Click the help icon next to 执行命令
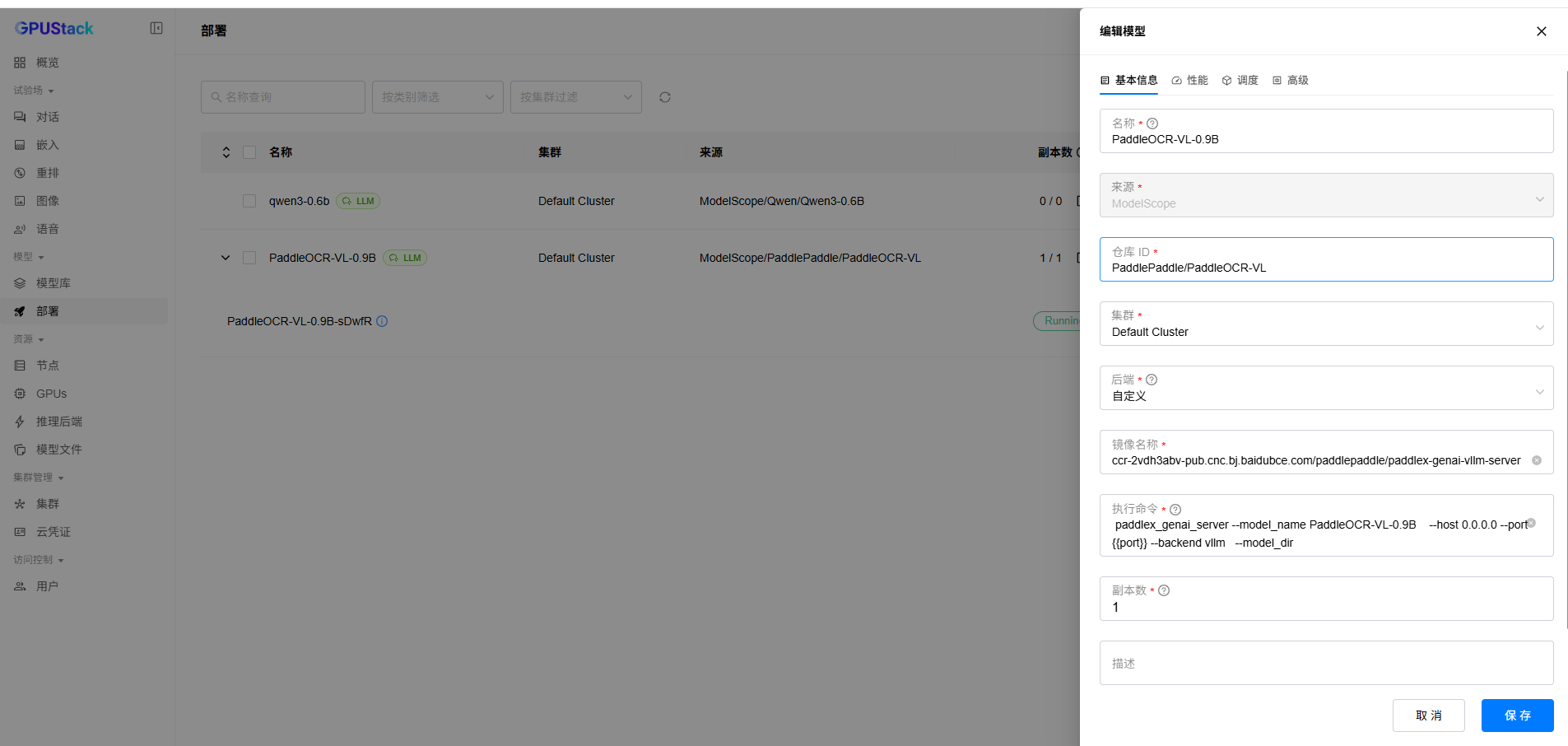The height and width of the screenshot is (746, 1568). pos(1175,510)
